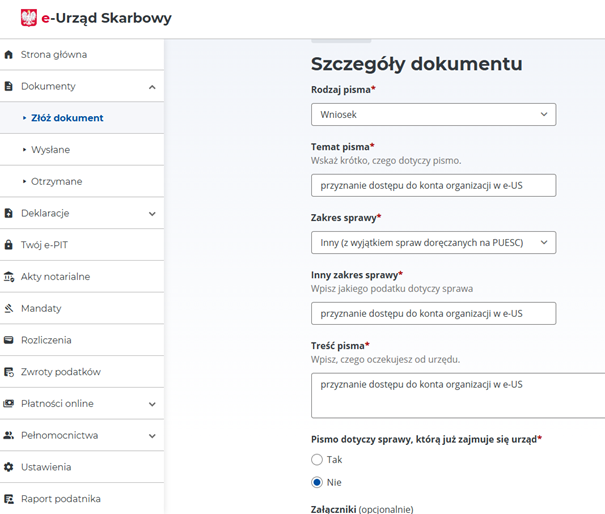605x514 pixels.
Task: Click the lock icon next to Twój e-PIT
Action: (8, 245)
